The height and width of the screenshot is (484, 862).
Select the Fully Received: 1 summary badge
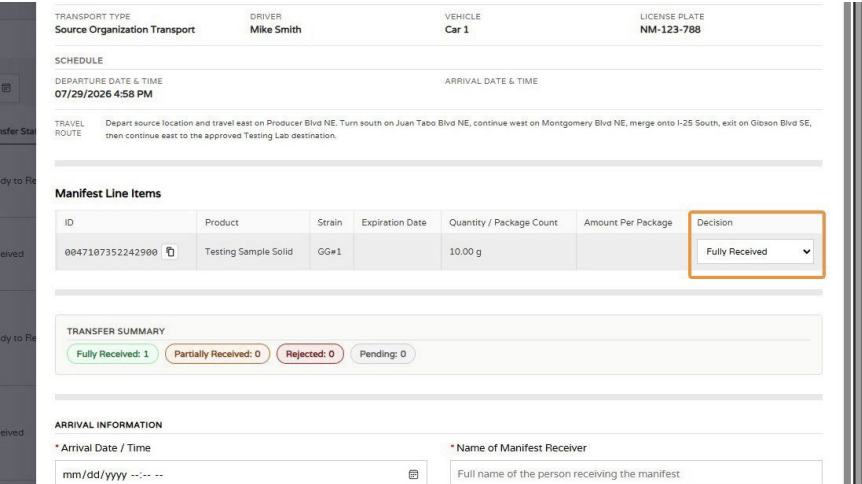pos(113,354)
